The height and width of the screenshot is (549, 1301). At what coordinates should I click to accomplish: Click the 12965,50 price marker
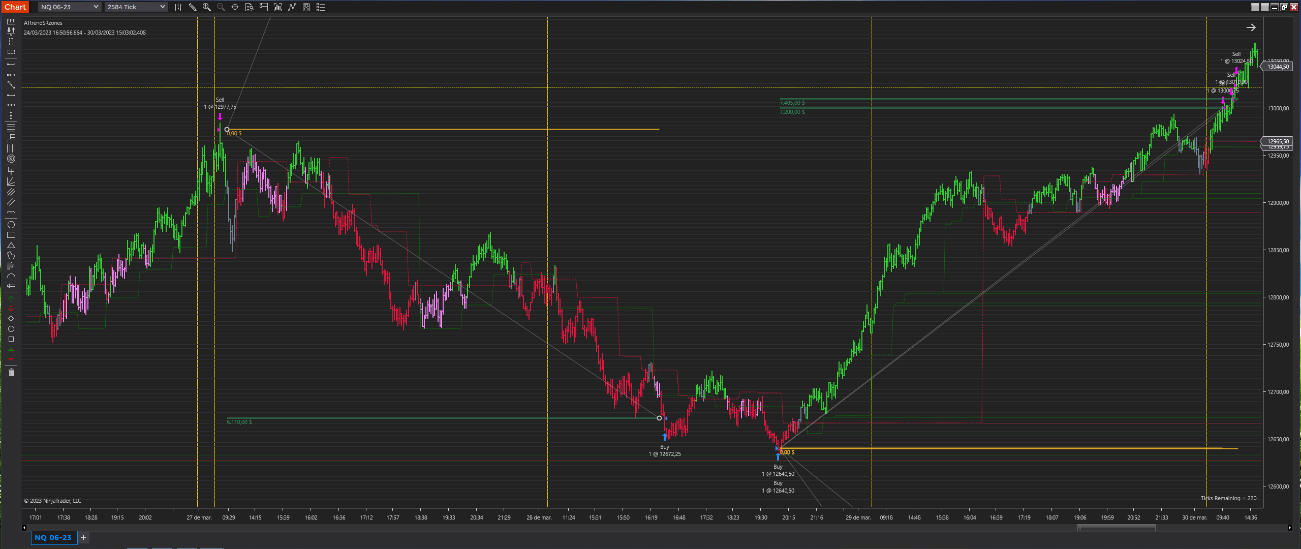(1279, 141)
